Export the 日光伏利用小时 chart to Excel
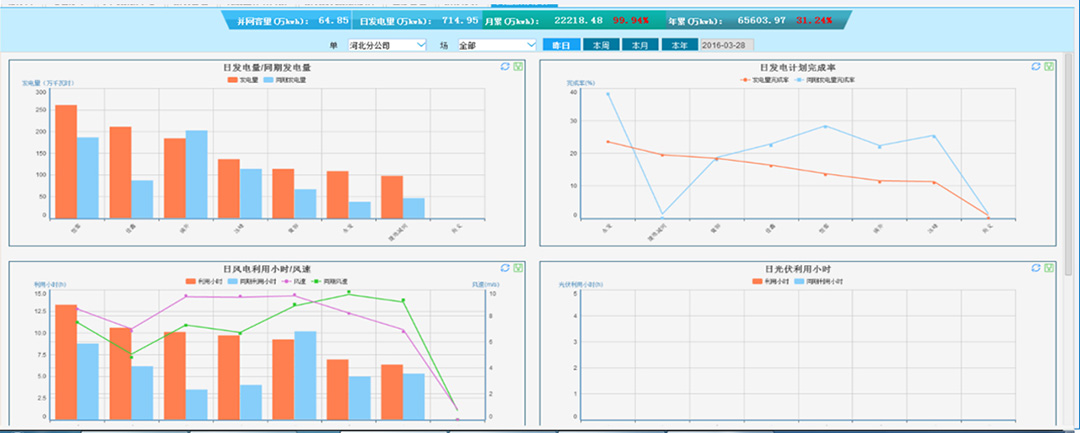The height and width of the screenshot is (433, 1080). [1048, 268]
